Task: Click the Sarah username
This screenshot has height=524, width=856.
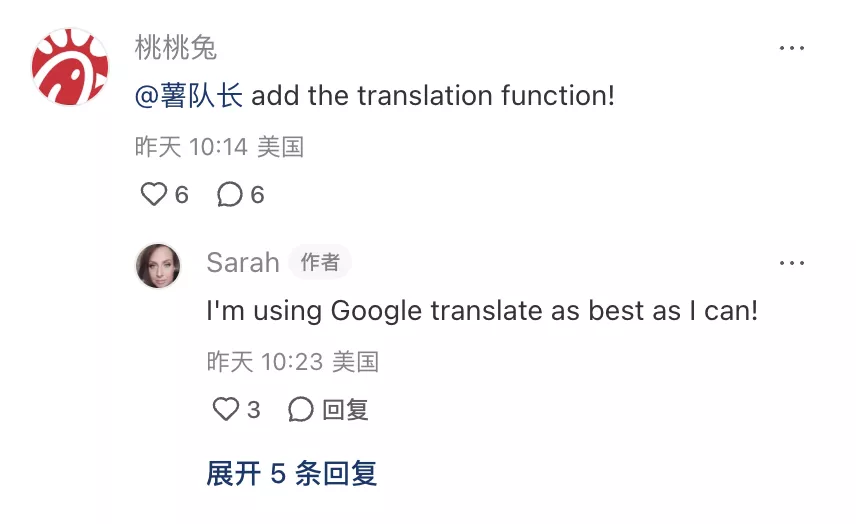Action: [x=242, y=263]
